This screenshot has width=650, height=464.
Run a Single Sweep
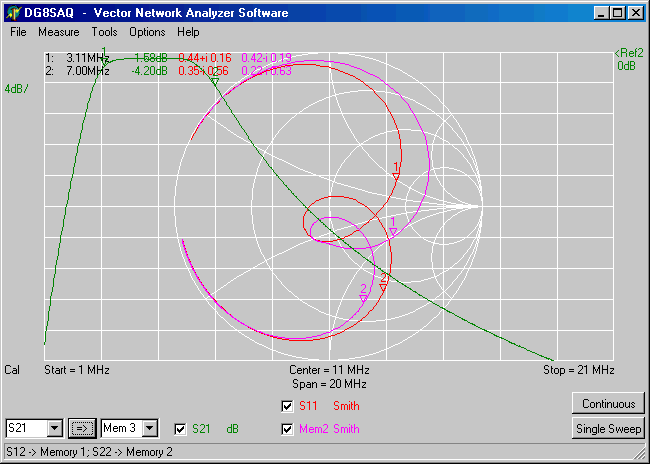(x=608, y=429)
